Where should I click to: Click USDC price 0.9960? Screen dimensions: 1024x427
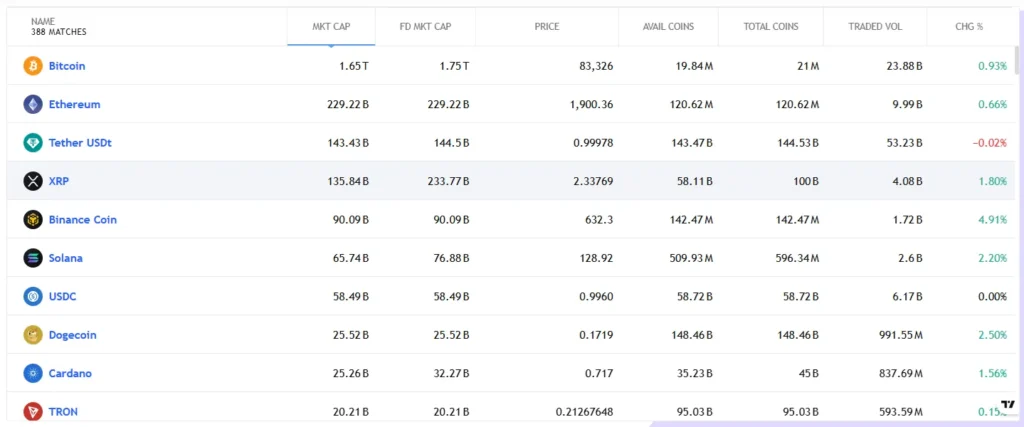596,296
